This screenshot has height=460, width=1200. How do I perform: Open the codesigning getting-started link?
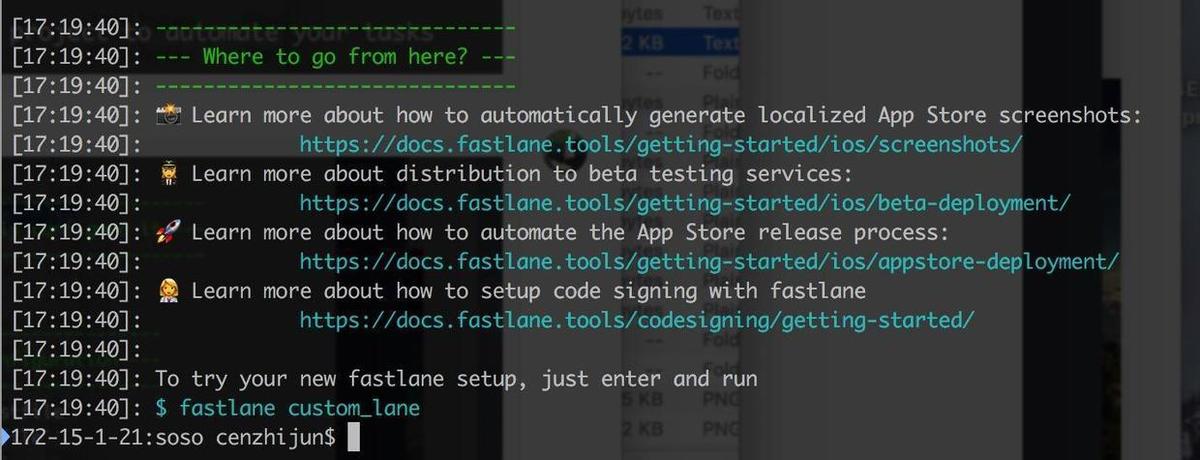tap(636, 321)
